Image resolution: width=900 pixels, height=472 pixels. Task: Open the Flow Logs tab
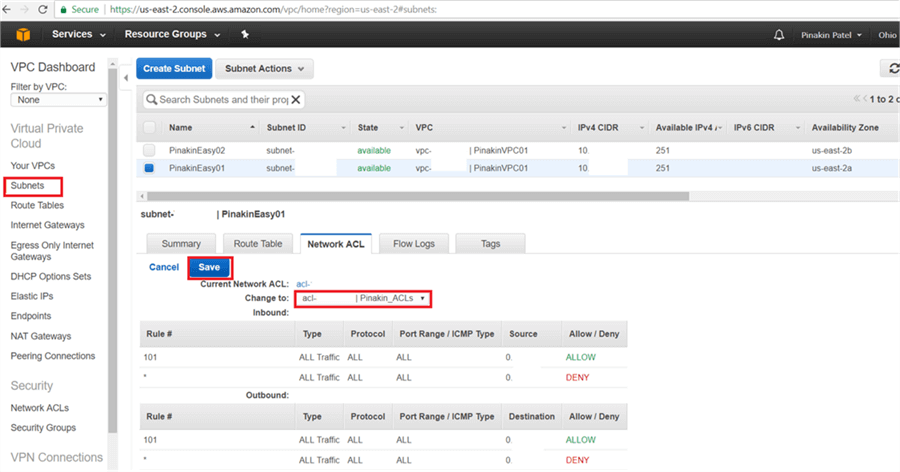point(414,243)
